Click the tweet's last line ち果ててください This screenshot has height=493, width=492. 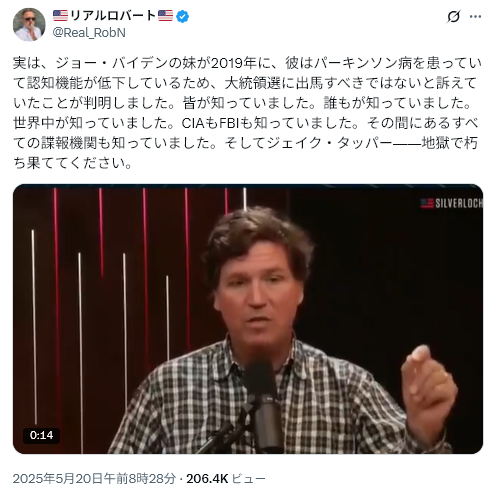tap(73, 163)
